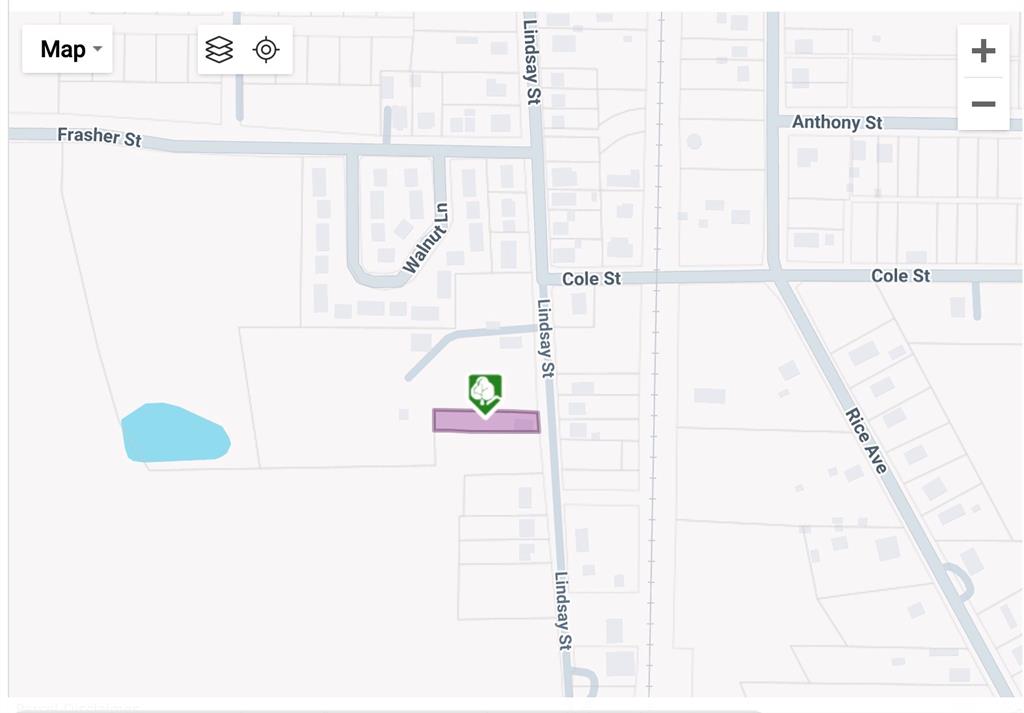The height and width of the screenshot is (713, 1024).
Task: Click the topmost Lindsay St label
Action: (x=532, y=62)
